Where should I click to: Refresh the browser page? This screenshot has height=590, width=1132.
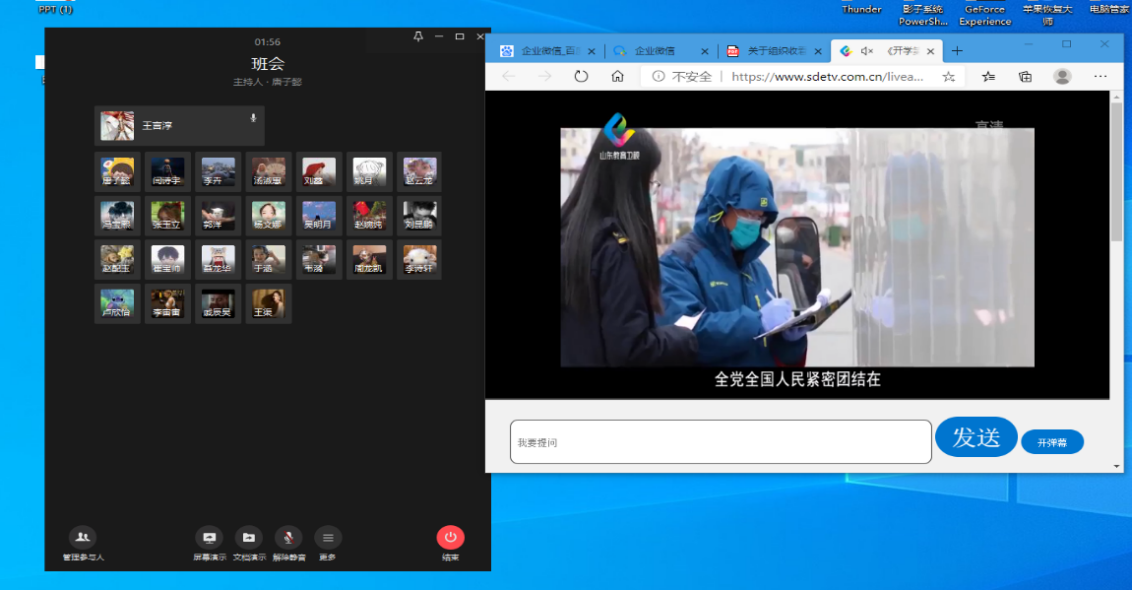581,76
